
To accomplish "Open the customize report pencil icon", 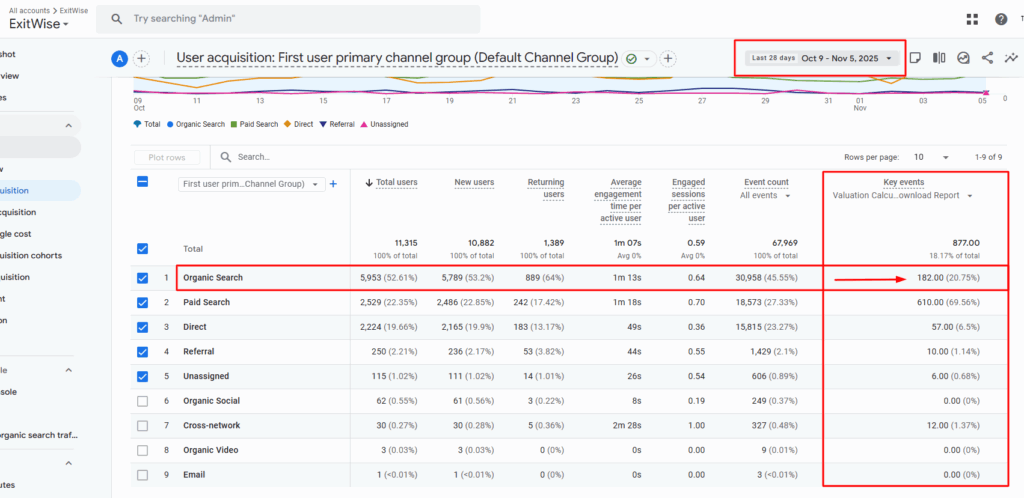I will [x=915, y=57].
